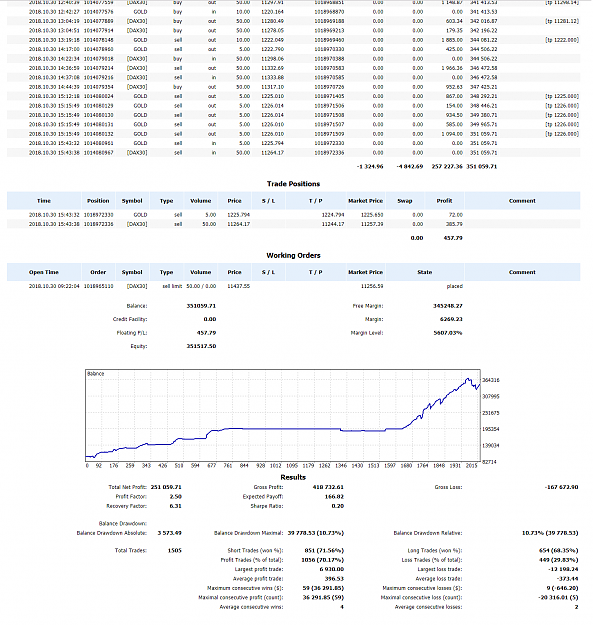Click the 'Maximum consecutive wins ($):' label

245,588
